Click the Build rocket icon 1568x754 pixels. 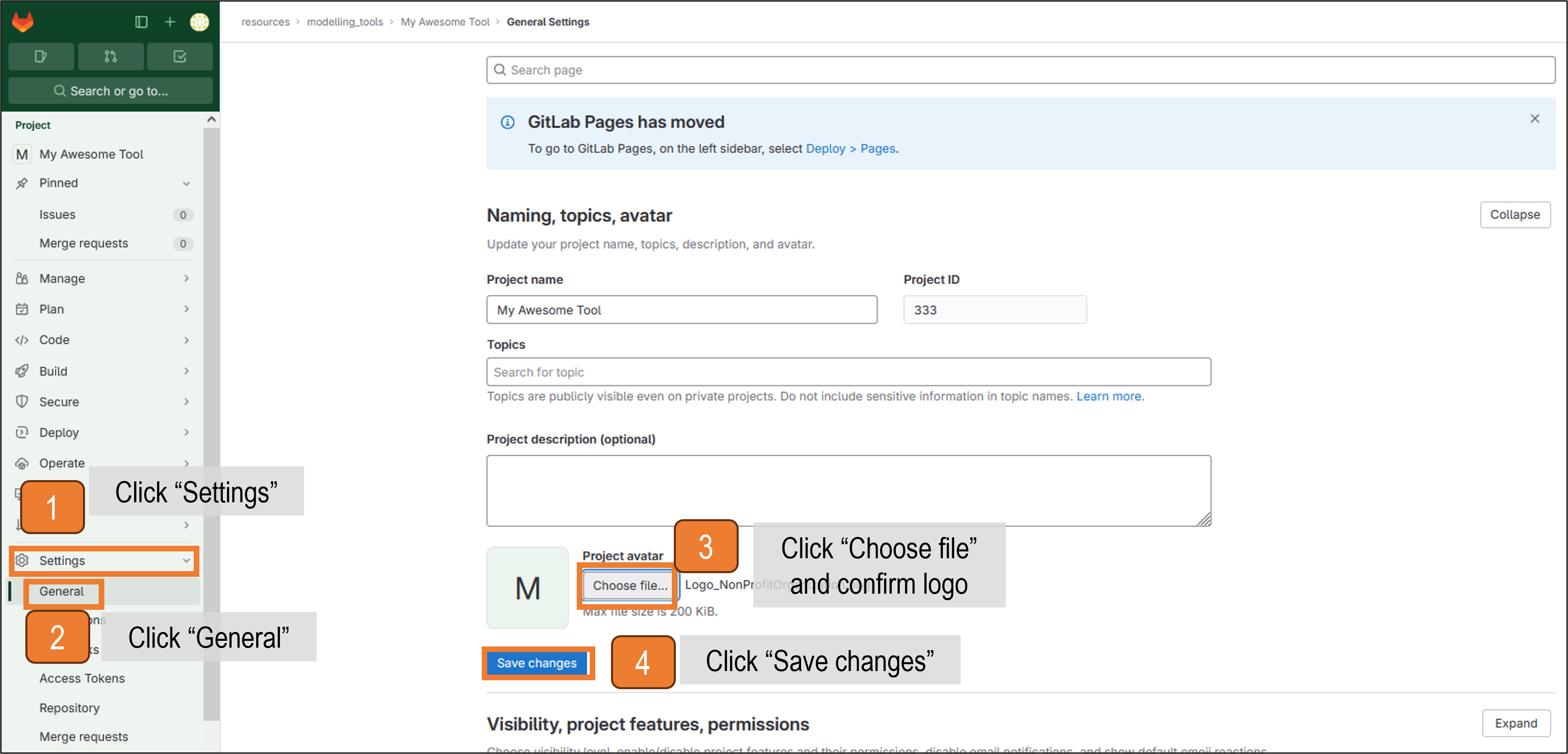pos(22,371)
